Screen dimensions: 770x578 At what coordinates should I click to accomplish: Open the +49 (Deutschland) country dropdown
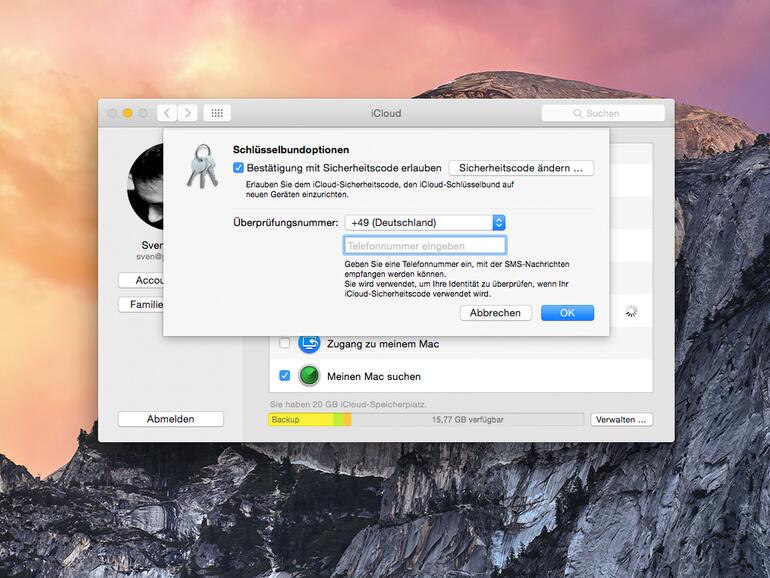[x=425, y=222]
